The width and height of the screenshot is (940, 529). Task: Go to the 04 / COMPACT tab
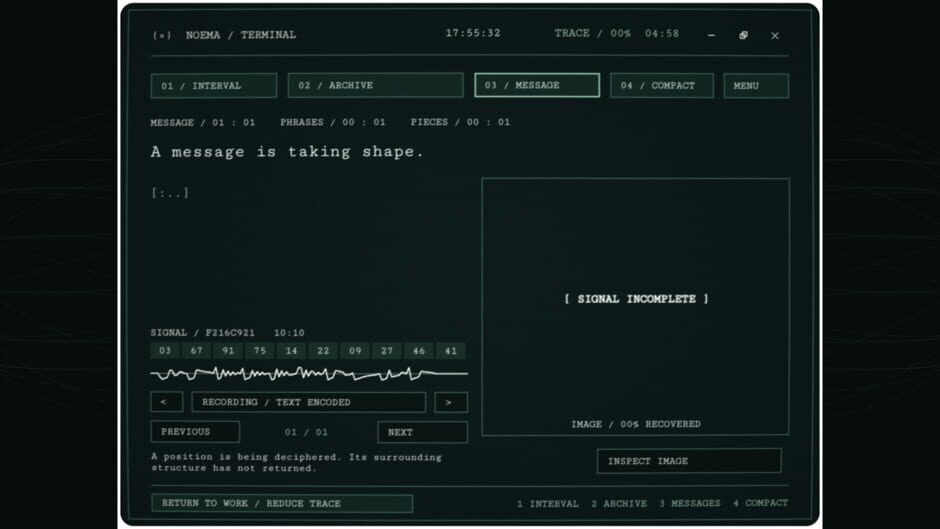pyautogui.click(x=662, y=85)
